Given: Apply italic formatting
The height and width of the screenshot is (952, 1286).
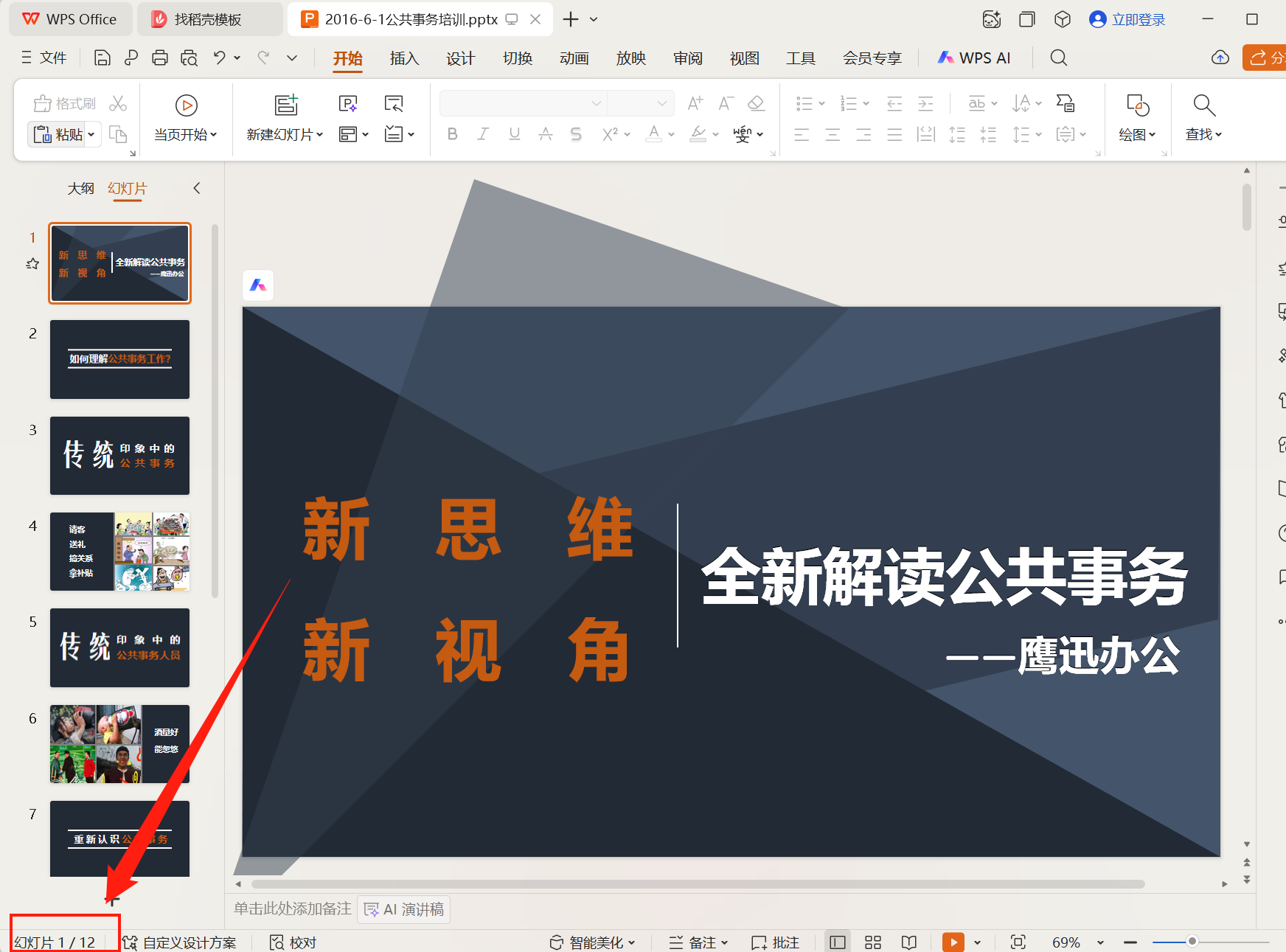Looking at the screenshot, I should (483, 133).
